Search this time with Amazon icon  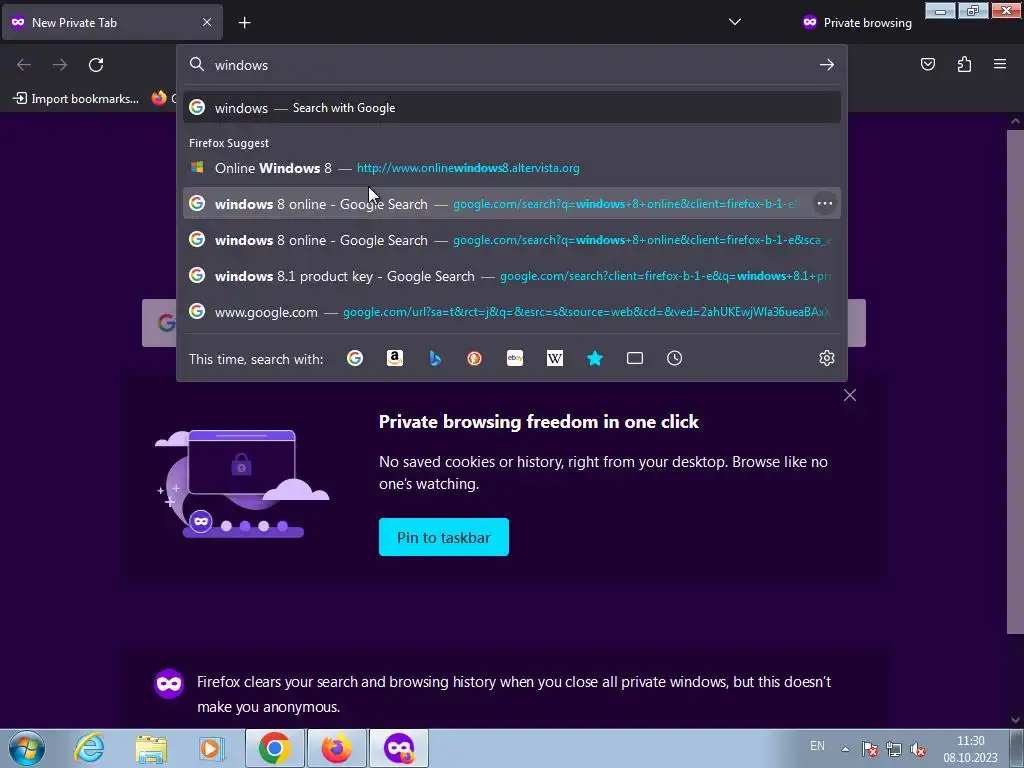click(x=394, y=358)
